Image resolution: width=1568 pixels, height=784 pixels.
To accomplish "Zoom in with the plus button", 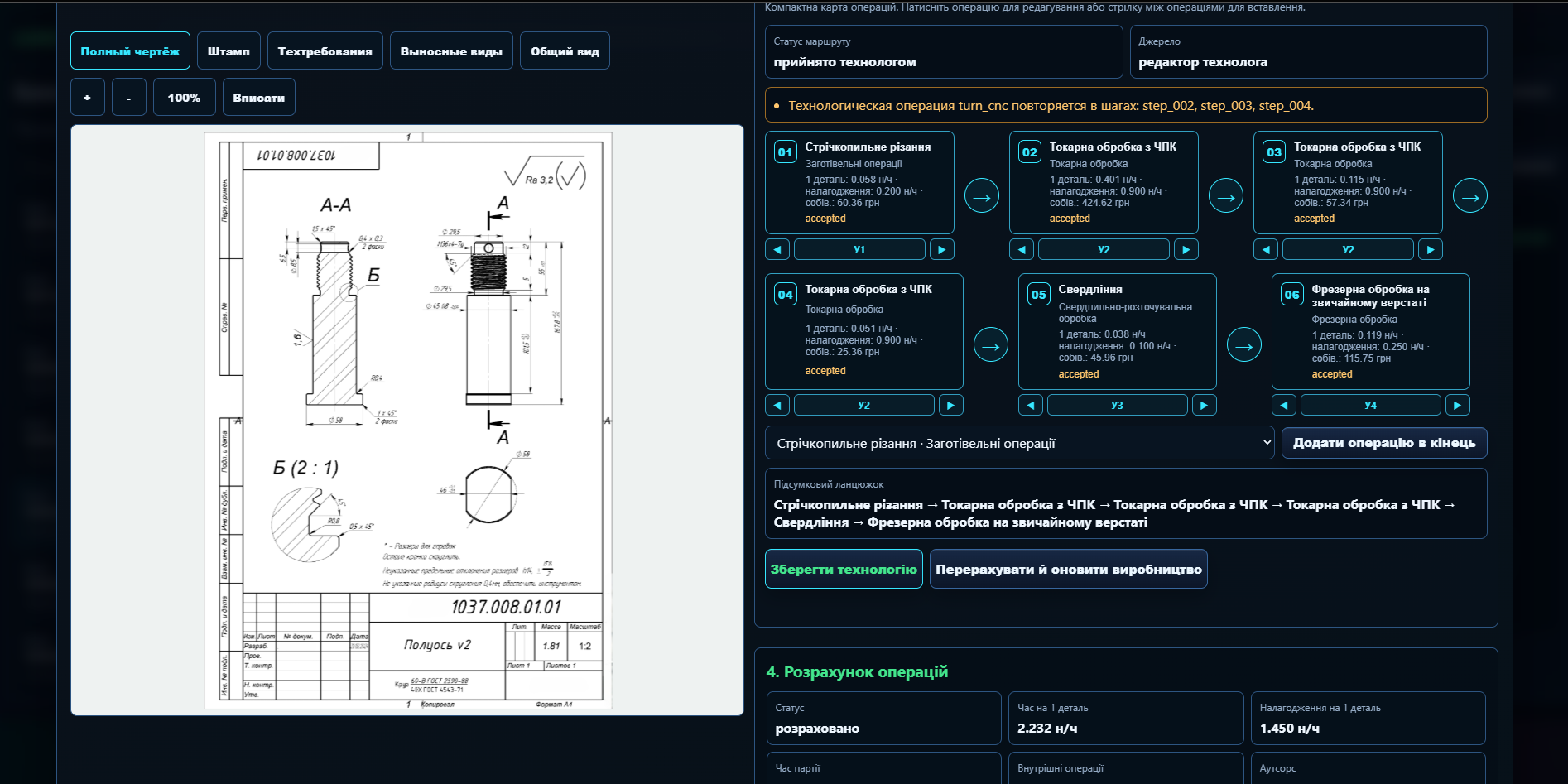I will pos(88,97).
